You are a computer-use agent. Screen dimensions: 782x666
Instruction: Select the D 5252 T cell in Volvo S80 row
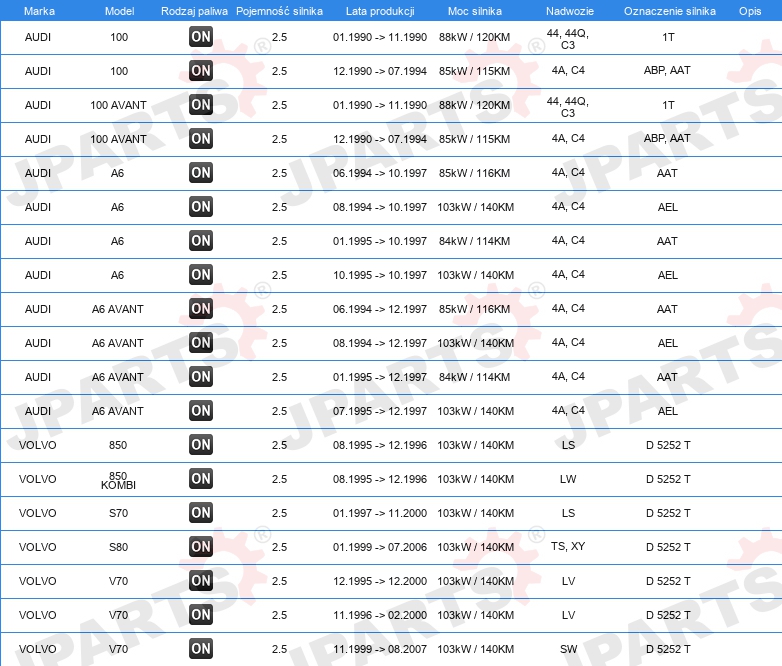668,547
